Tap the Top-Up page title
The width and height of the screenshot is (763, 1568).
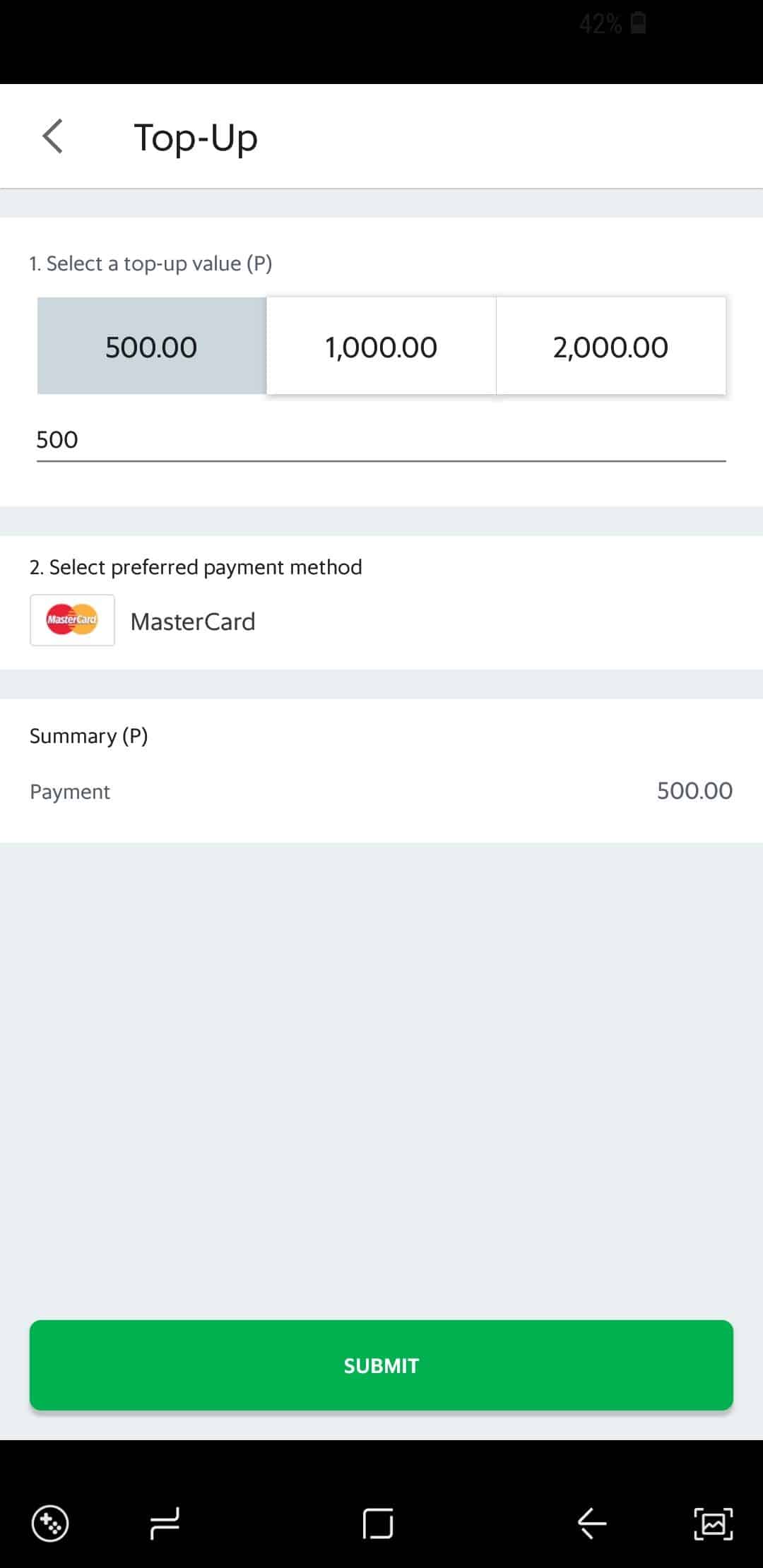pyautogui.click(x=196, y=138)
